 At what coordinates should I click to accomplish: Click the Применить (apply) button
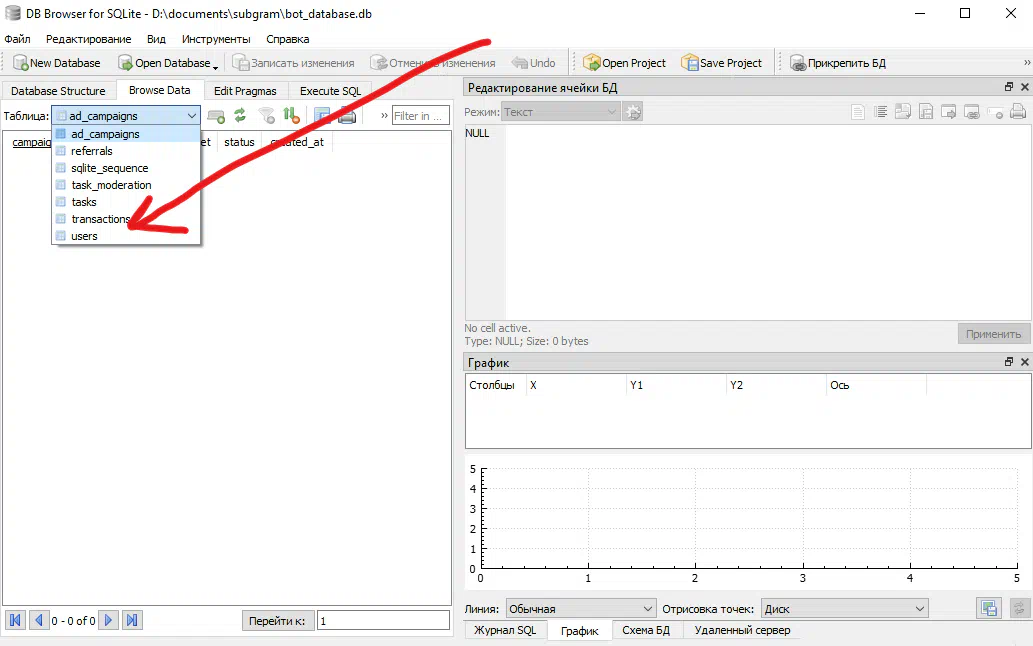point(993,334)
